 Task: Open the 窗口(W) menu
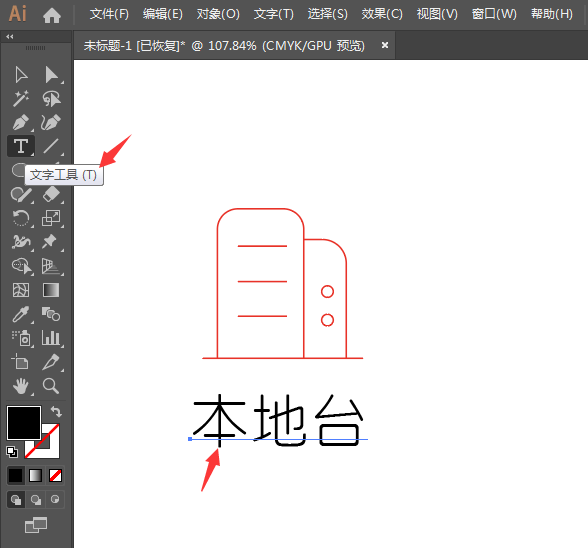point(494,14)
